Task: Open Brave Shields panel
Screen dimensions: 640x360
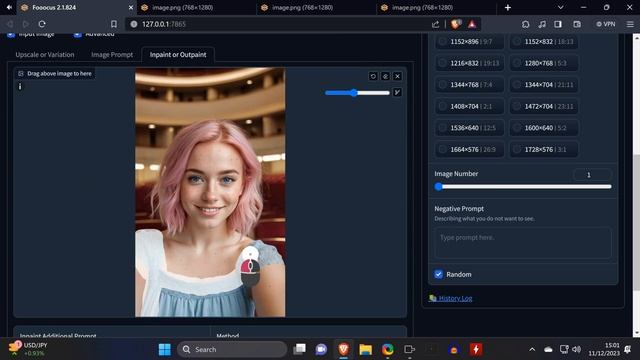Action: click(x=456, y=24)
